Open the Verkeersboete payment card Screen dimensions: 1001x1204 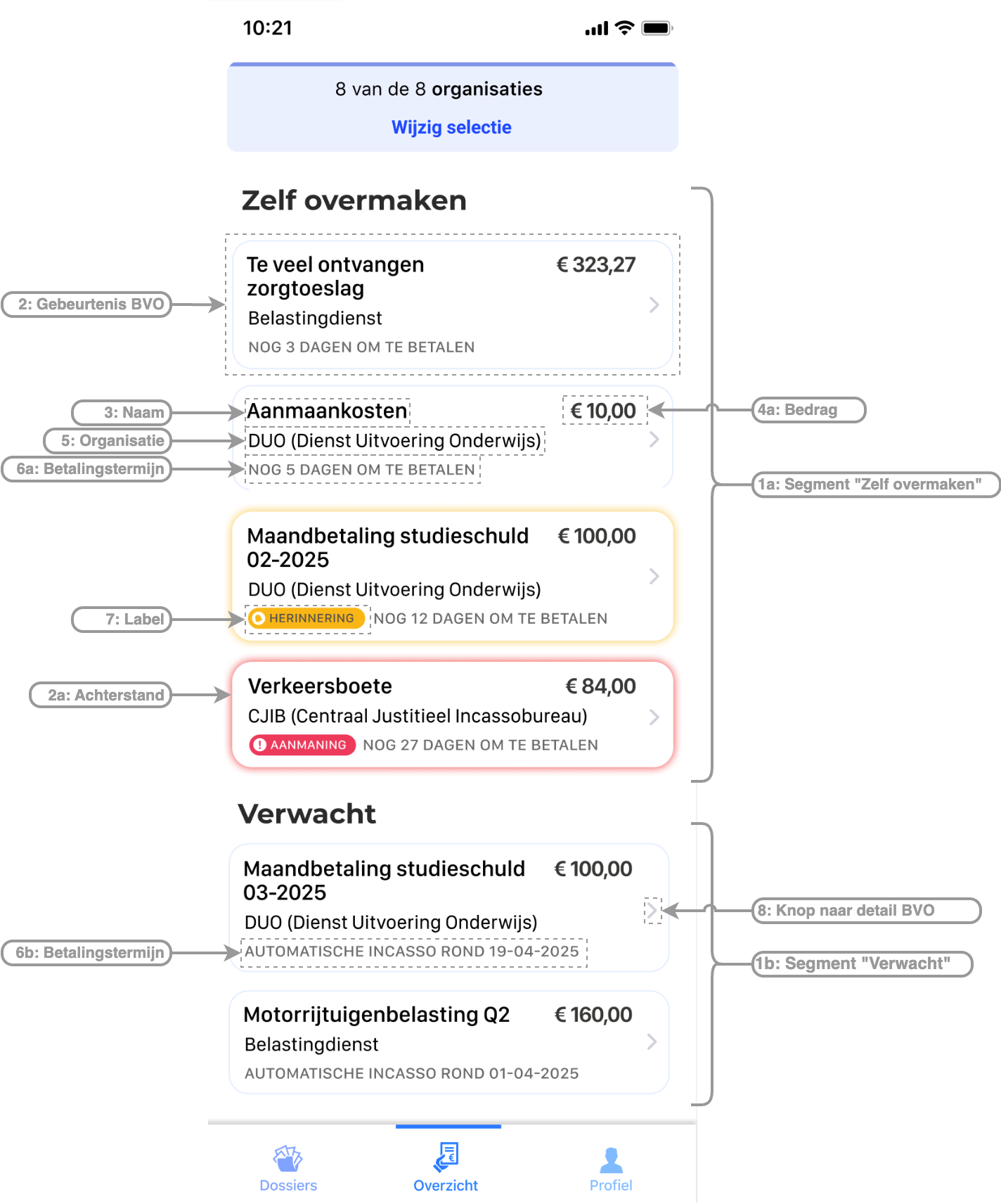453,715
